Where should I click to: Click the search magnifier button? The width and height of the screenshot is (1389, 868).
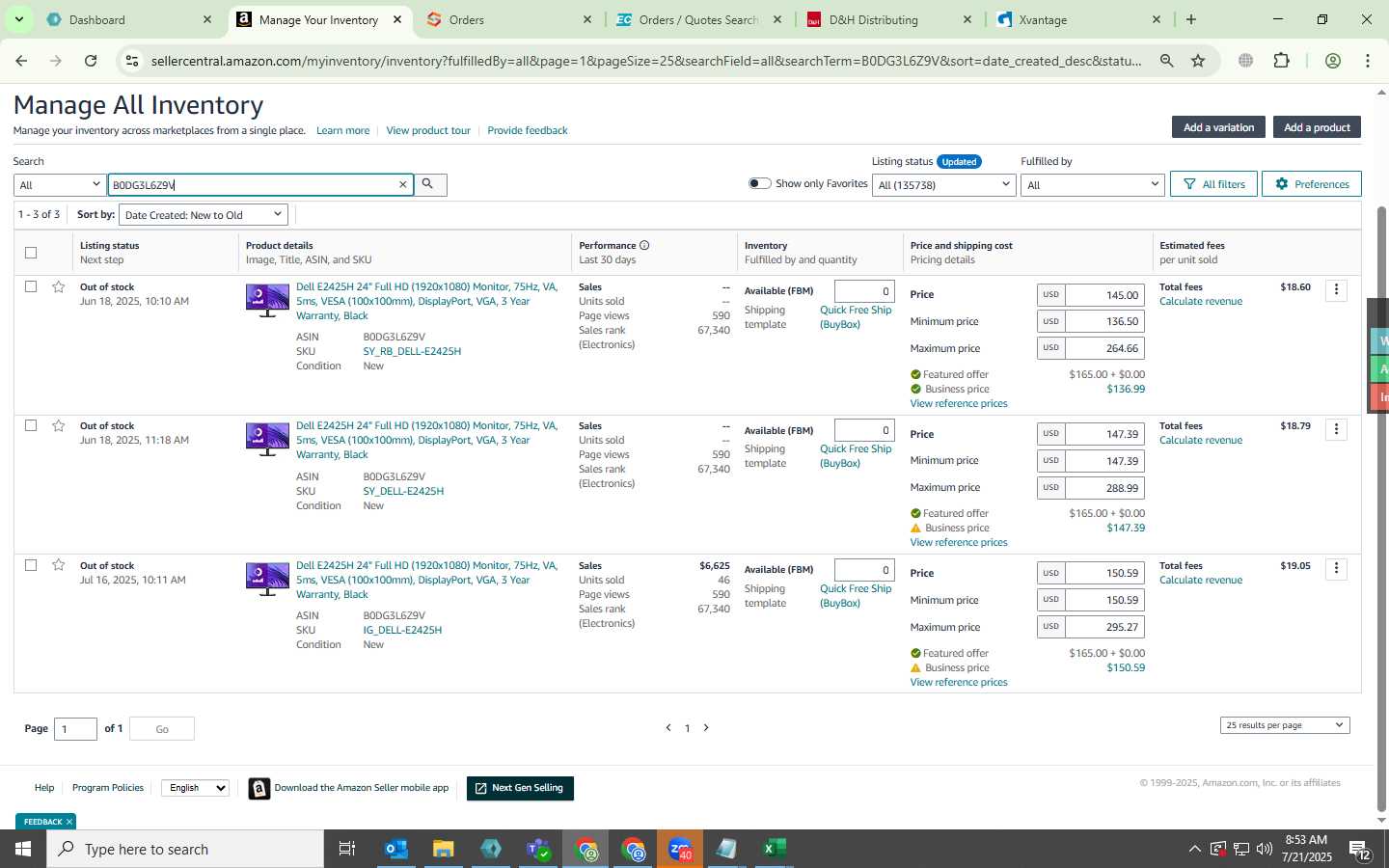[429, 184]
